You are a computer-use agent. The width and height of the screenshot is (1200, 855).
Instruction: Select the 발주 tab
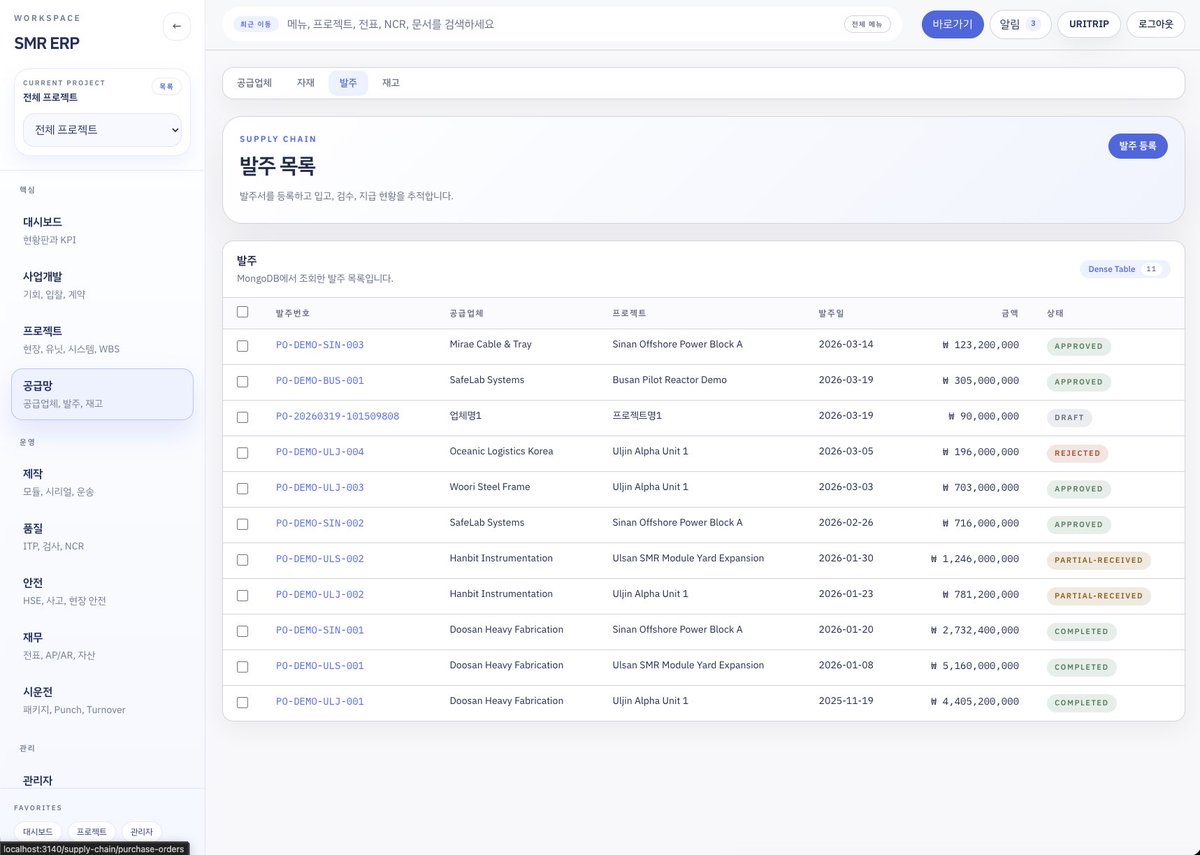pos(348,83)
